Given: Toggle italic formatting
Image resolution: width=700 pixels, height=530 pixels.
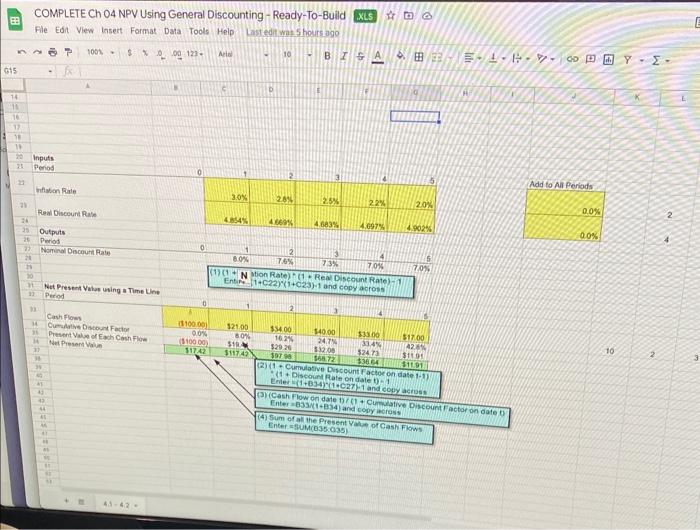Looking at the screenshot, I should pyautogui.click(x=344, y=56).
